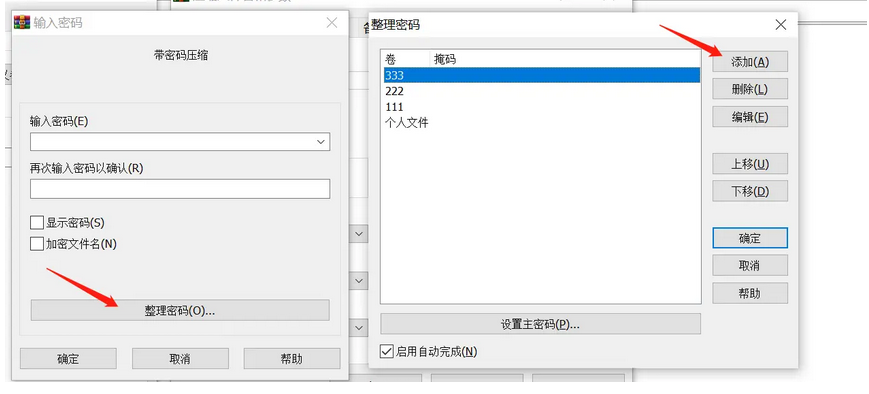Confirm with 确定 in 整理密码 dialog
Viewport: 869px width, 394px height.
(750, 238)
